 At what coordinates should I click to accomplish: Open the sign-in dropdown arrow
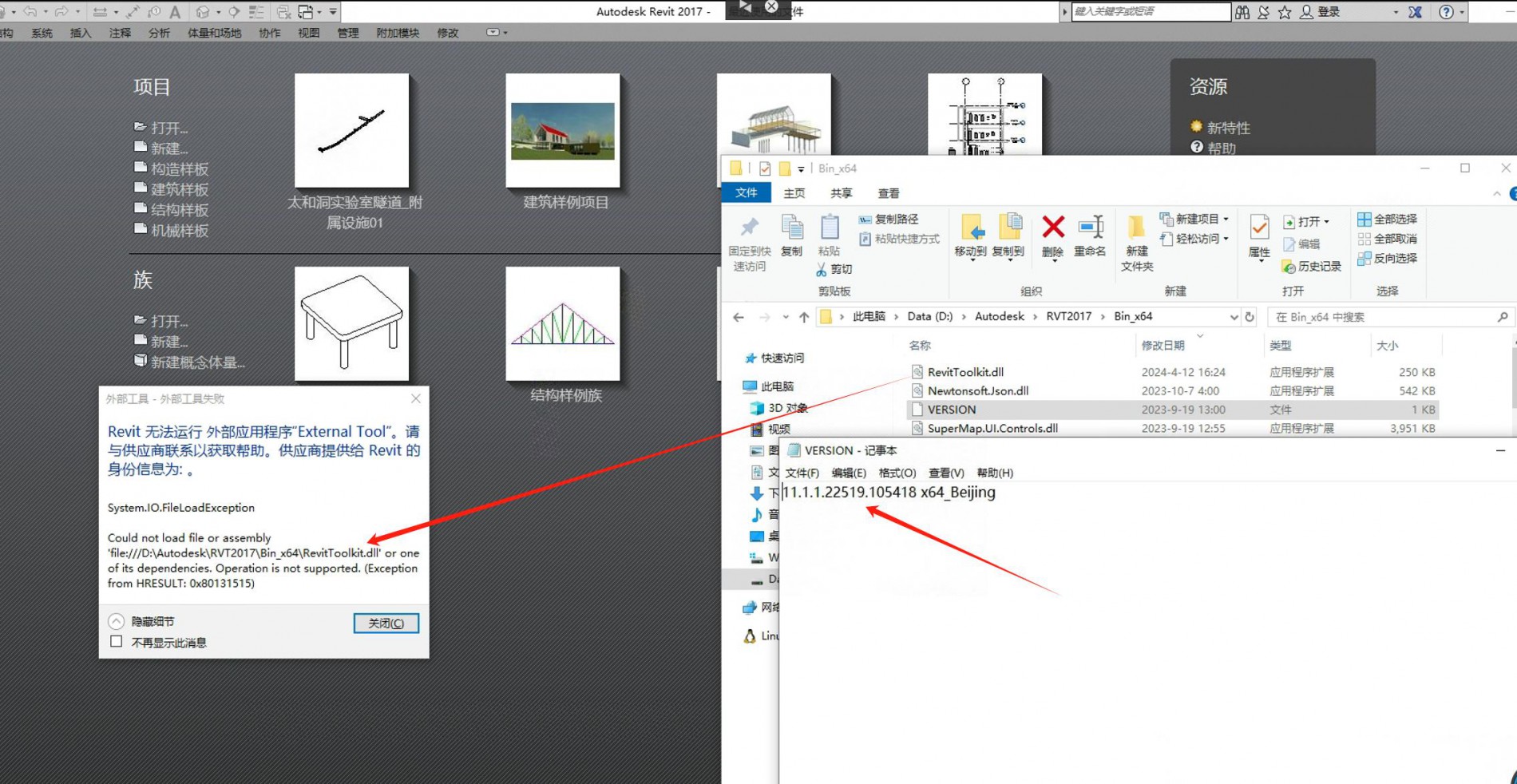pyautogui.click(x=1396, y=12)
